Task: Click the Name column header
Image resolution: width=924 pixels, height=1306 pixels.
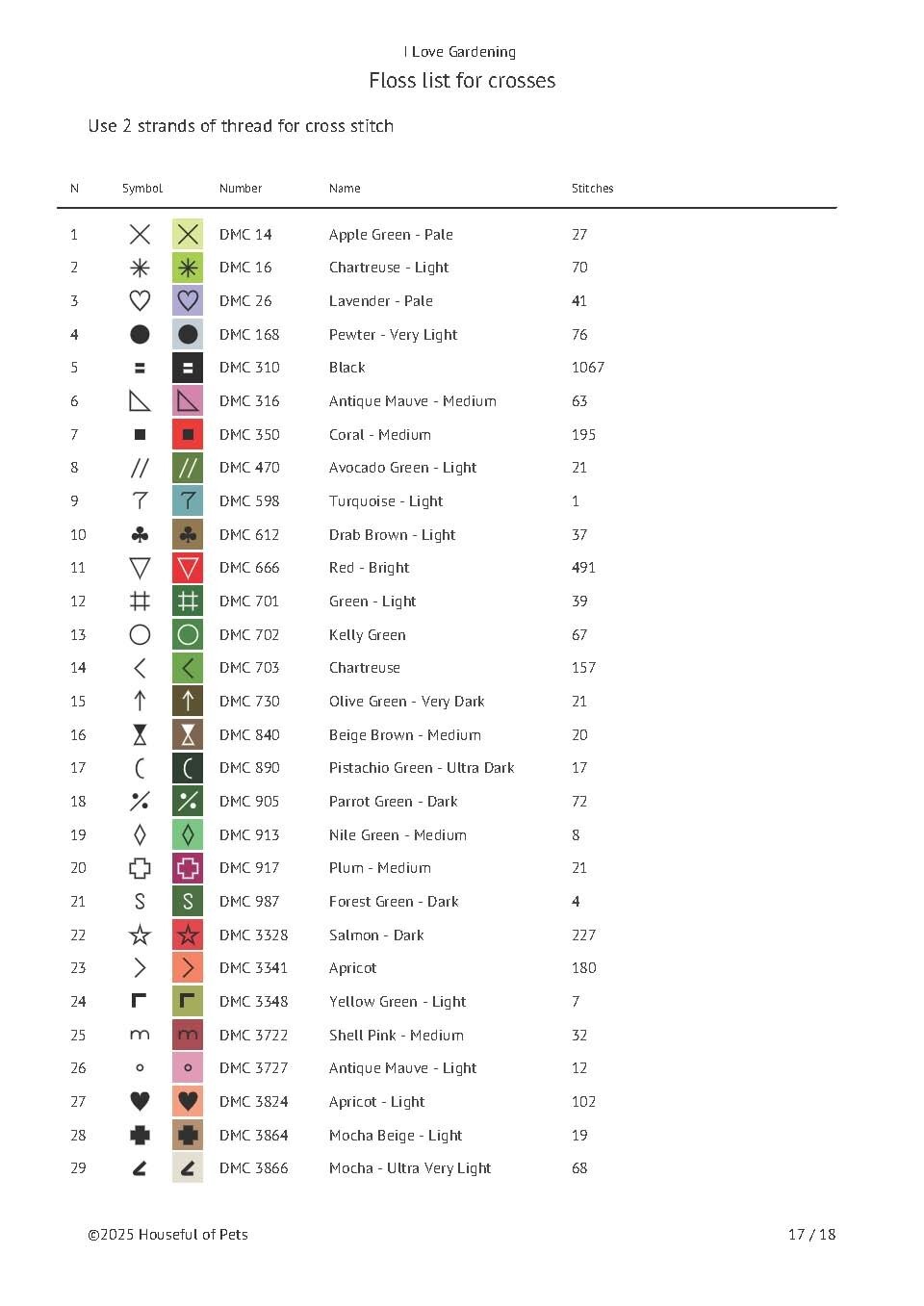Action: tap(345, 189)
